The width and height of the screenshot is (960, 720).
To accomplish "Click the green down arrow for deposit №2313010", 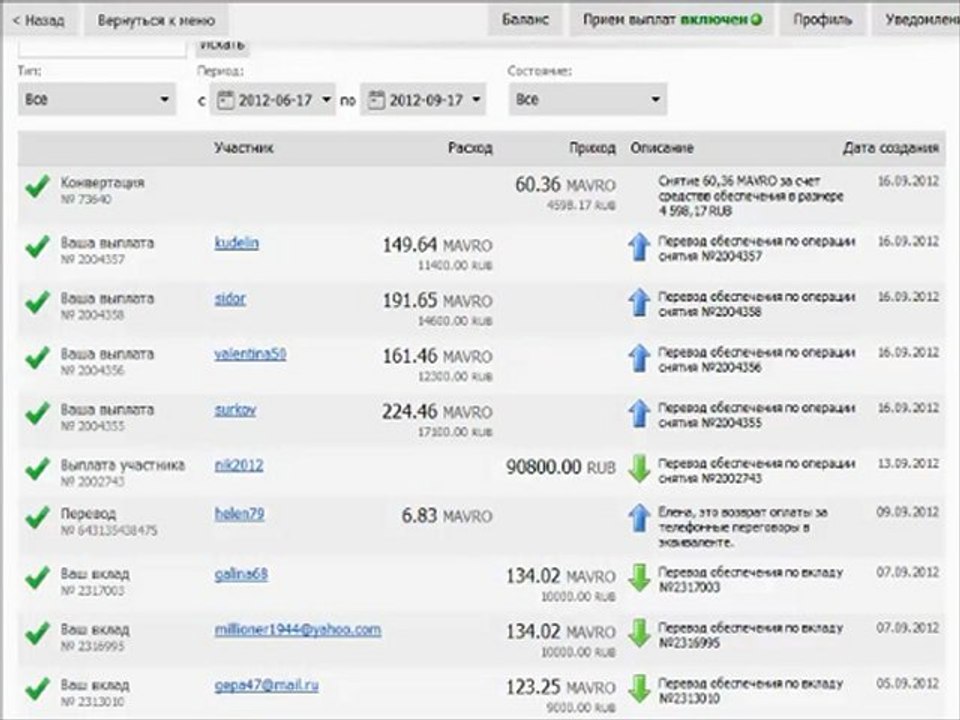I will [x=639, y=689].
